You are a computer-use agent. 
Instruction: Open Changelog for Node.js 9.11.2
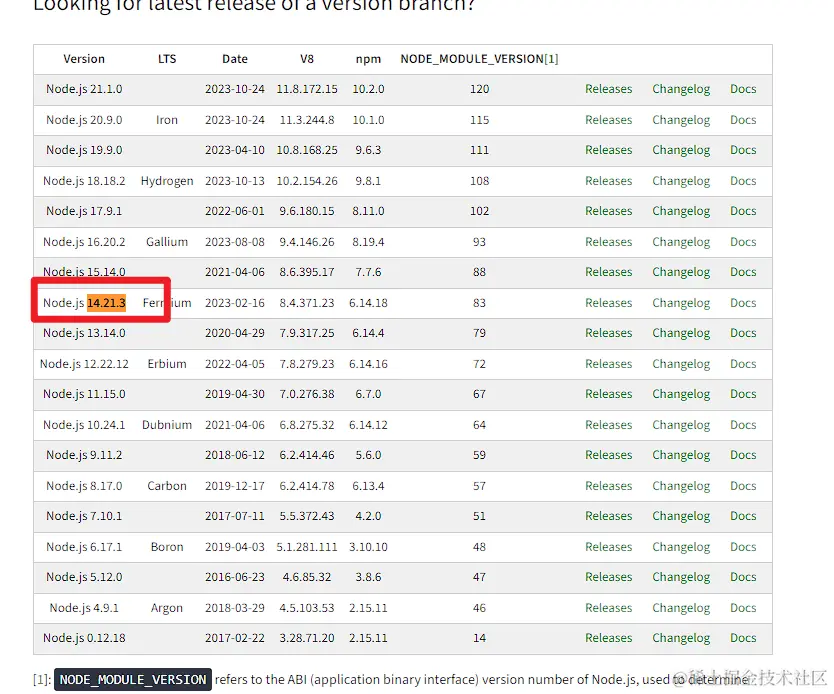click(x=681, y=455)
